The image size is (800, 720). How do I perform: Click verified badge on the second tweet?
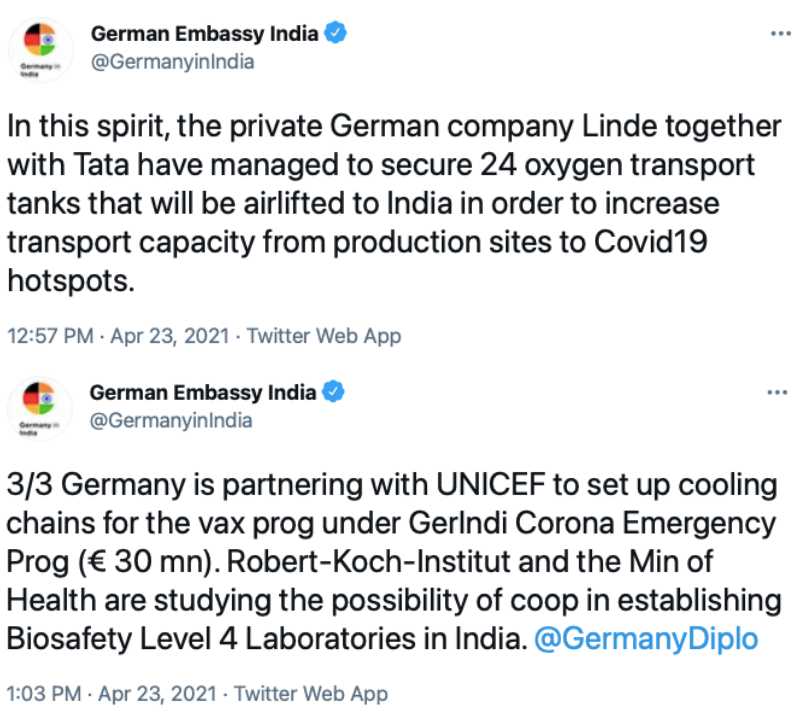337,392
